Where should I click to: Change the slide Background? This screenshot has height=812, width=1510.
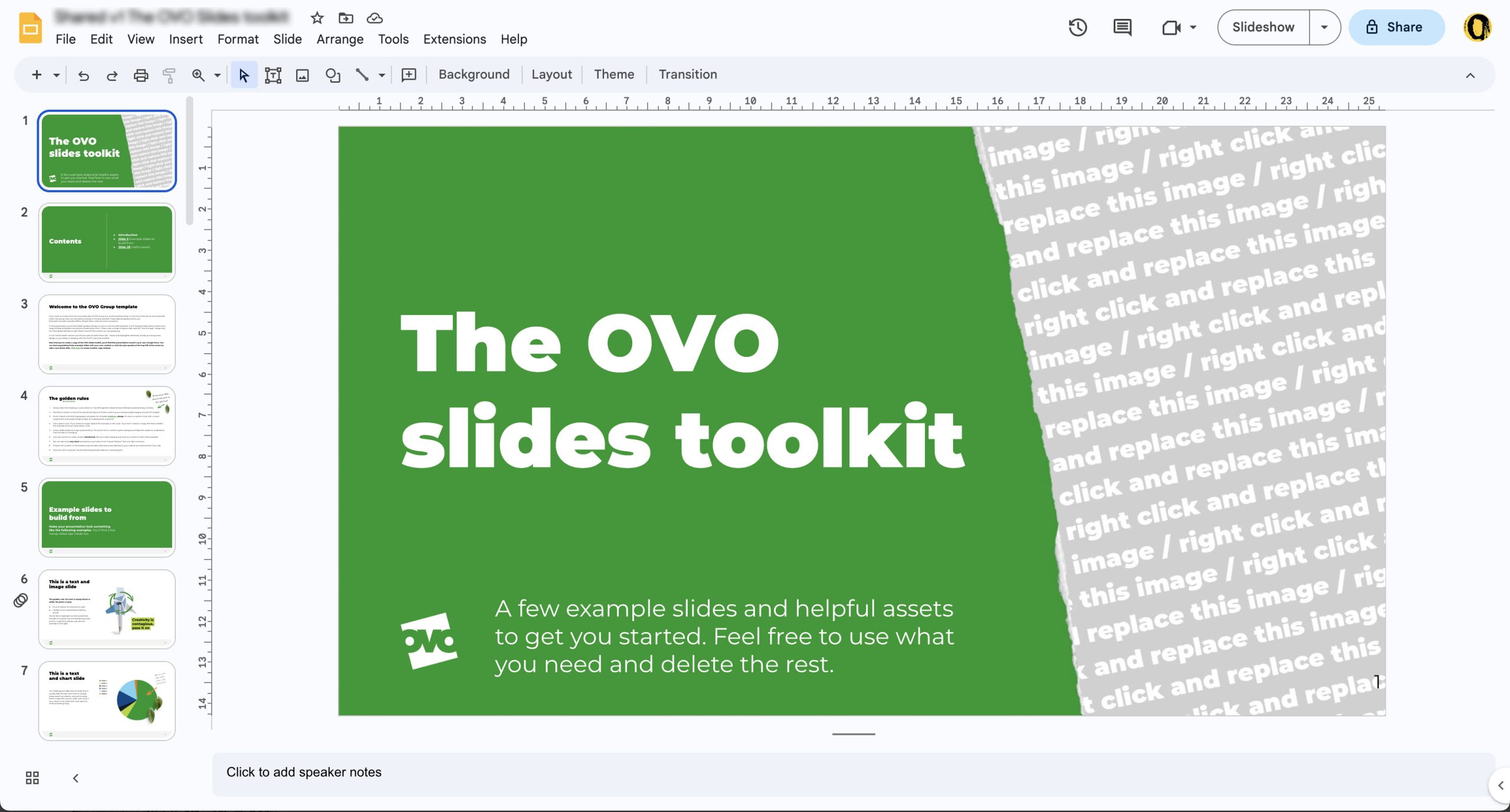474,74
